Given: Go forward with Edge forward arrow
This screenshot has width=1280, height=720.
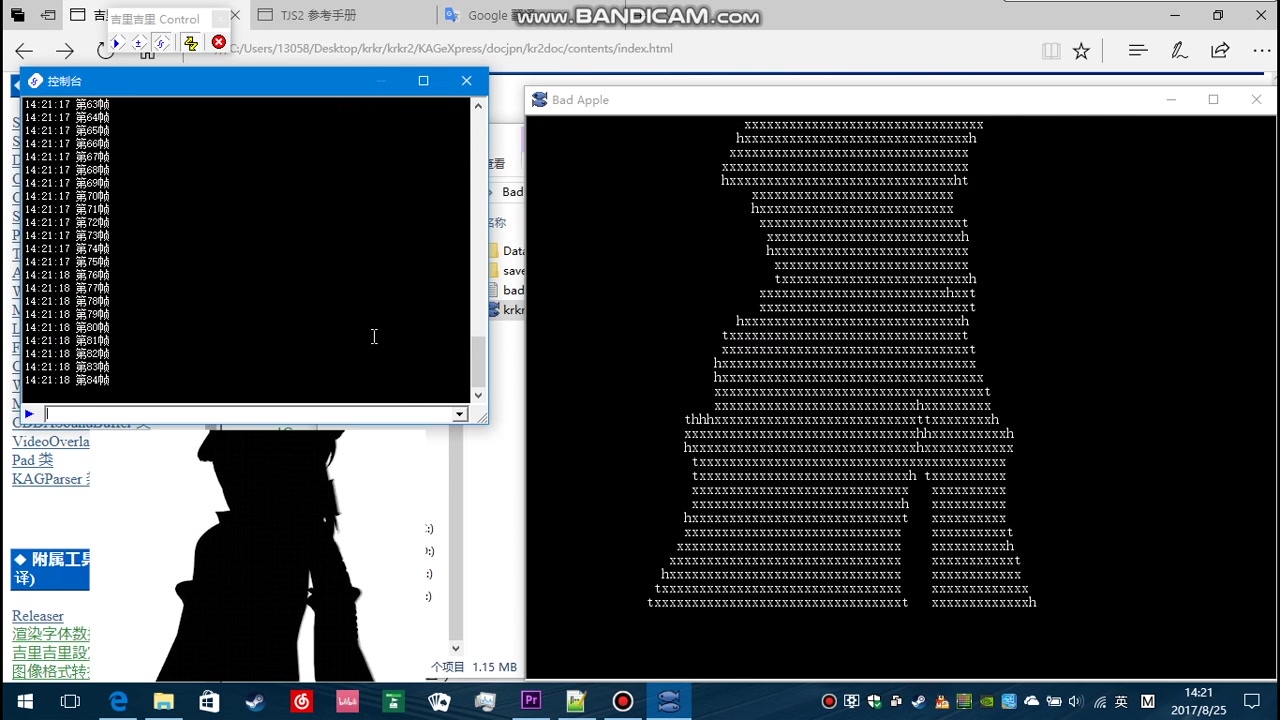Looking at the screenshot, I should click(x=65, y=50).
